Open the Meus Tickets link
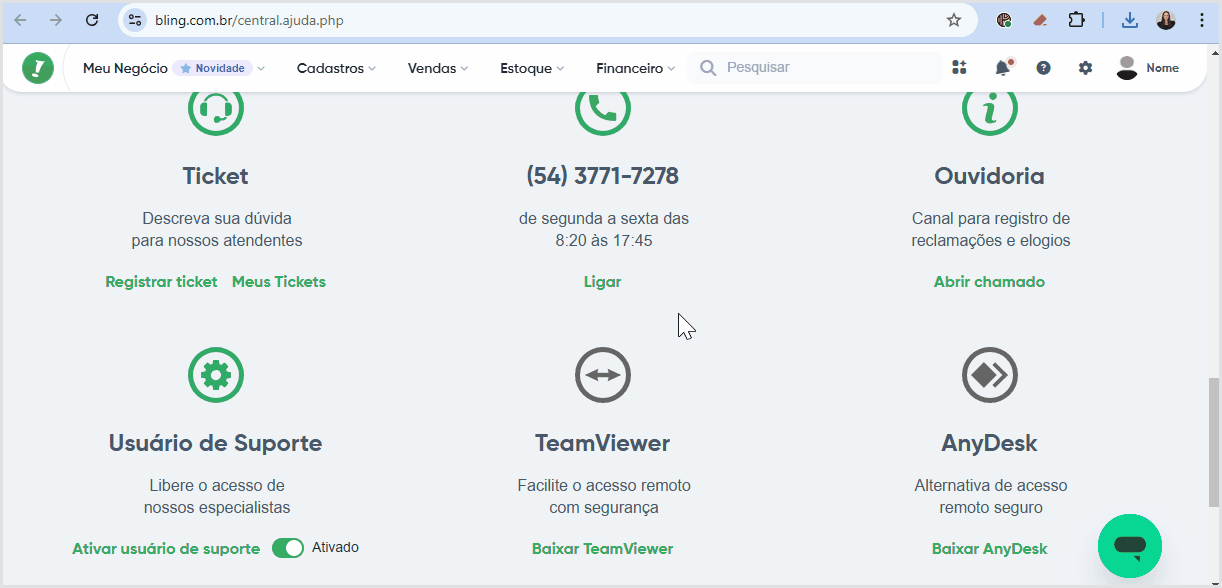Viewport: 1222px width, 588px height. point(279,282)
